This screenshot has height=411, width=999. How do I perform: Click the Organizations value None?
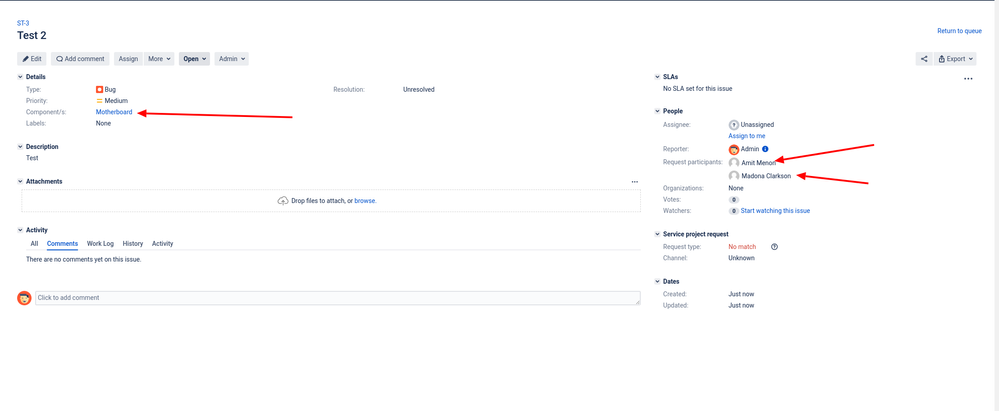tap(736, 189)
